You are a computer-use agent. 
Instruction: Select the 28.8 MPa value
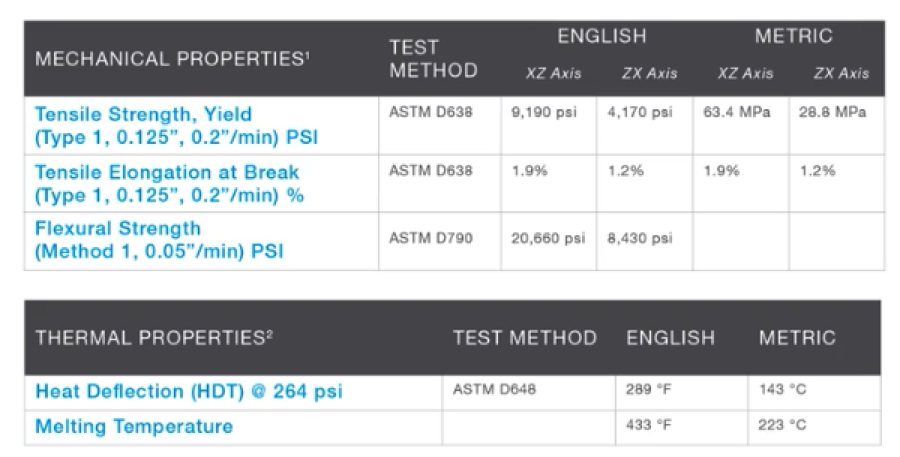[832, 112]
